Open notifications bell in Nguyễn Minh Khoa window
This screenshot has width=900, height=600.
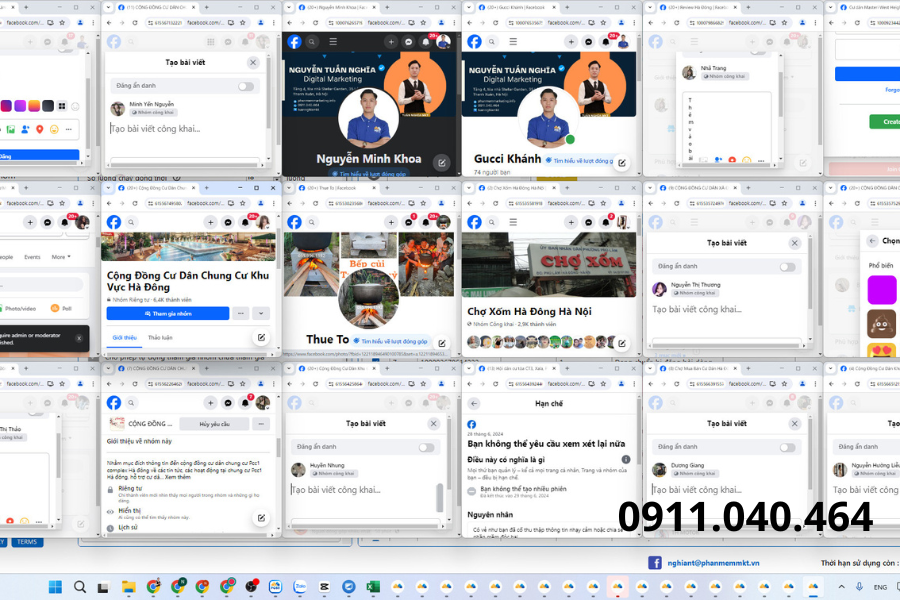(x=425, y=42)
